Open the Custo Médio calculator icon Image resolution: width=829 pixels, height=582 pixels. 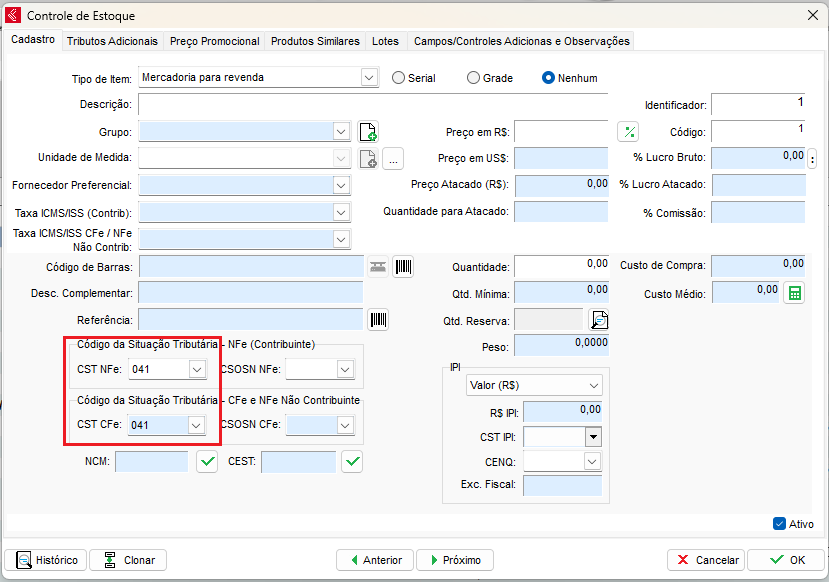tap(793, 293)
